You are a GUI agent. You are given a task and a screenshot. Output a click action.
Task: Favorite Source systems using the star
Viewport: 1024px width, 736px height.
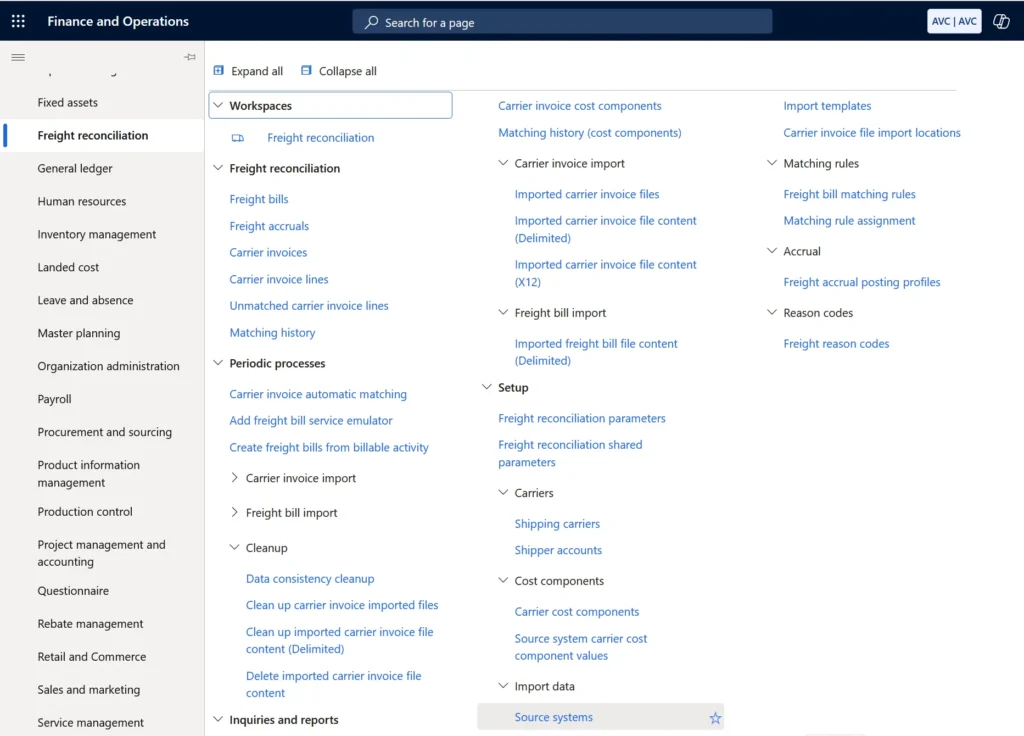pyautogui.click(x=715, y=717)
